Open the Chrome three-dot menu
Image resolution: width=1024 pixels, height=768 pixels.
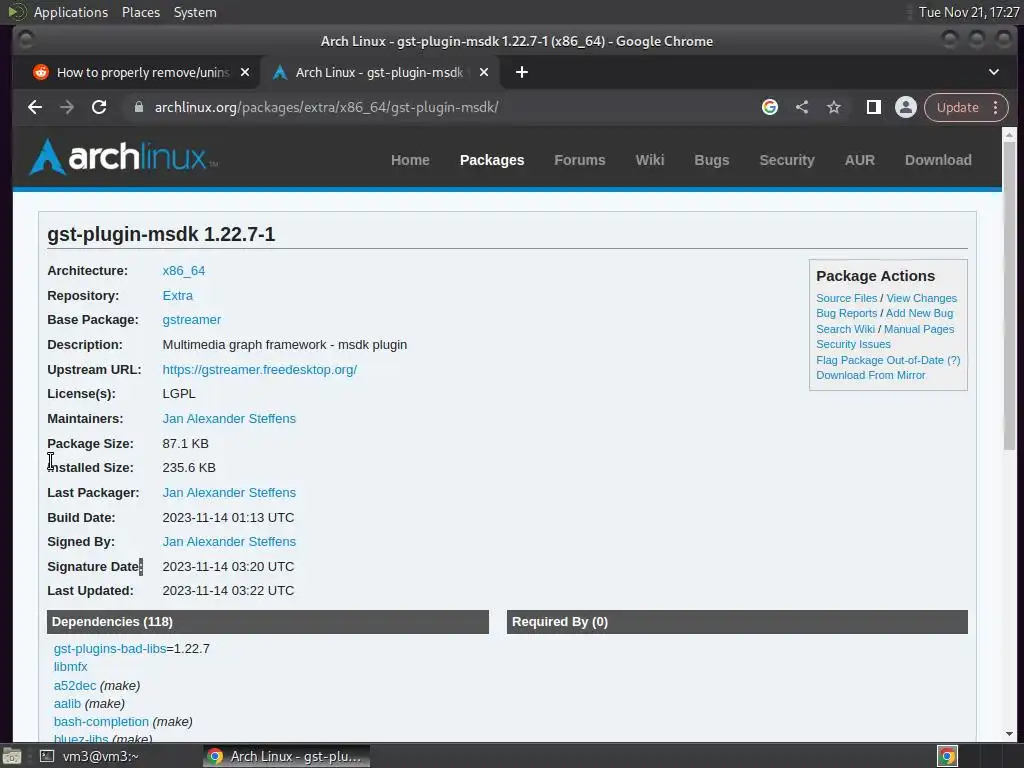coord(996,107)
